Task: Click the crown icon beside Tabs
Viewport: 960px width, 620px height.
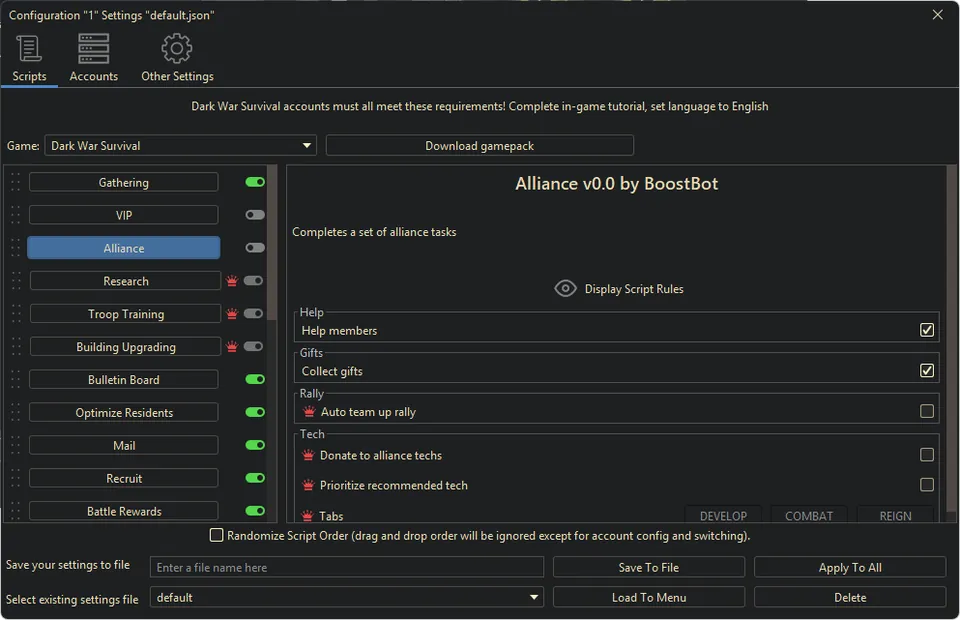Action: [x=307, y=515]
